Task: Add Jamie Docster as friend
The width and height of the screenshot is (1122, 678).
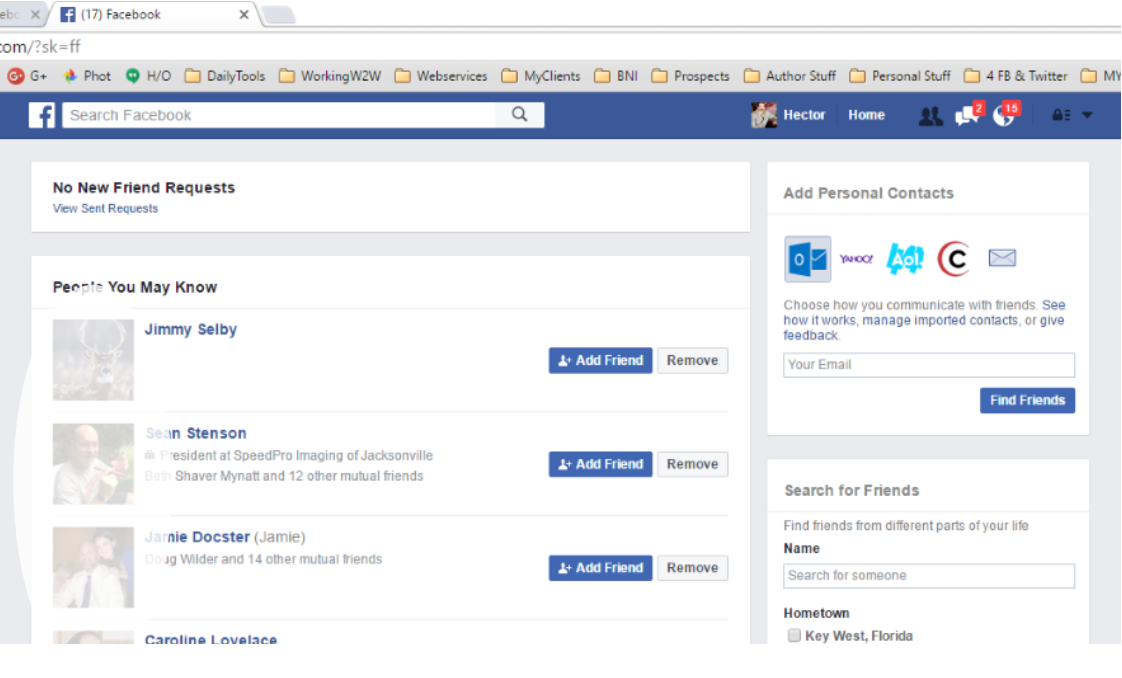Action: pos(600,568)
